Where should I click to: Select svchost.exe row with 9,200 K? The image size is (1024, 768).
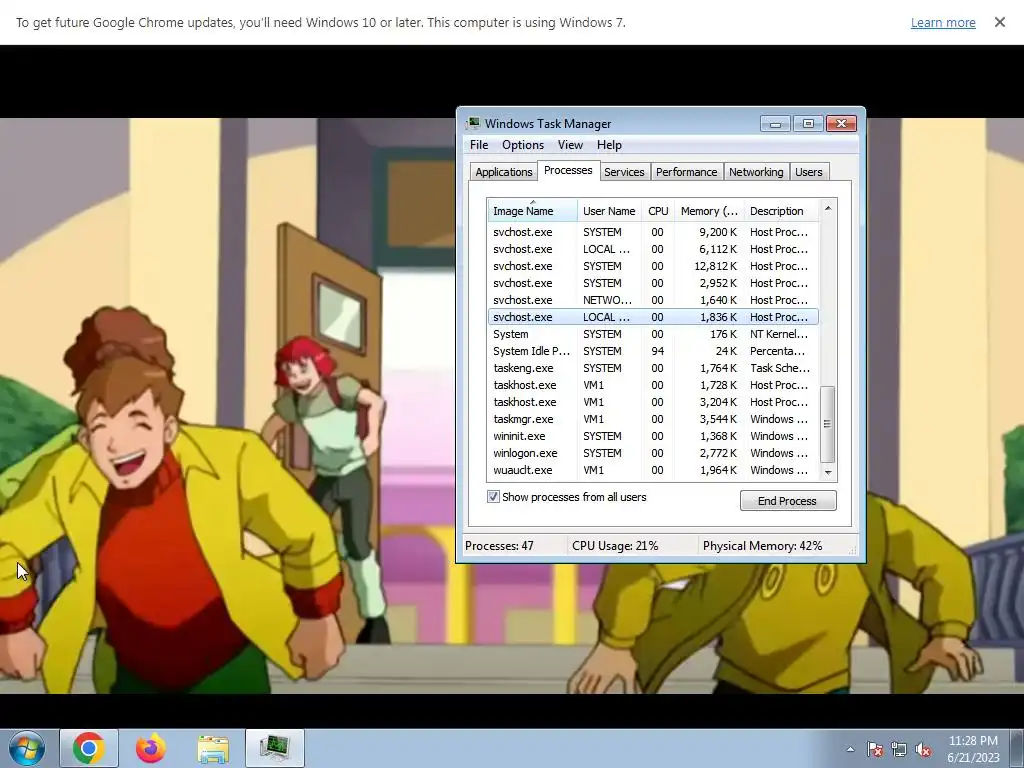pos(653,232)
